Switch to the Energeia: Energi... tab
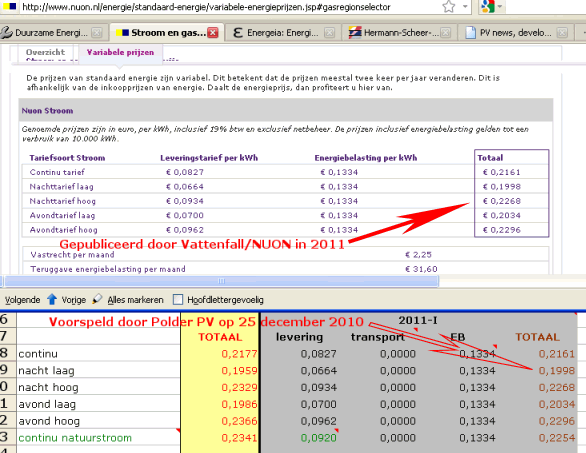This screenshot has height=453, width=586. click(x=282, y=33)
